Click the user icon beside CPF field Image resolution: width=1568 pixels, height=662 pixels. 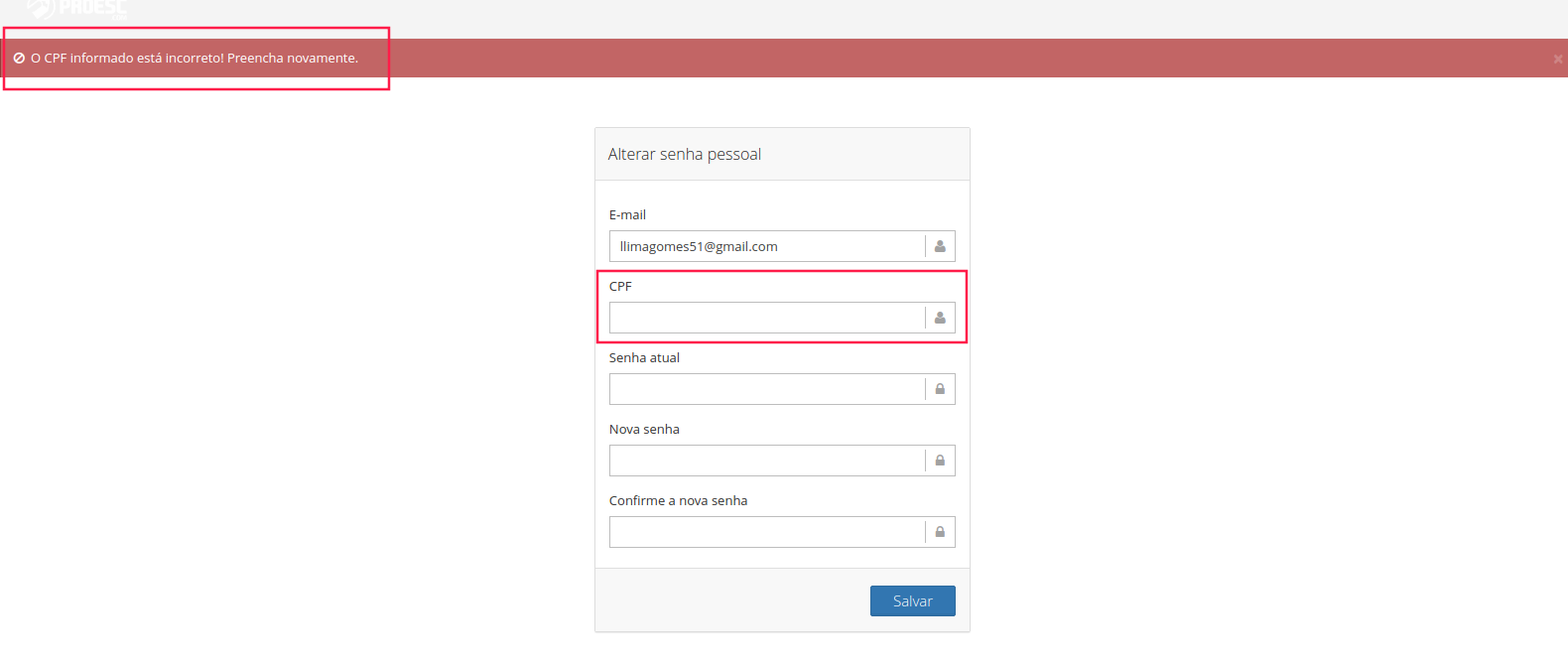(940, 318)
